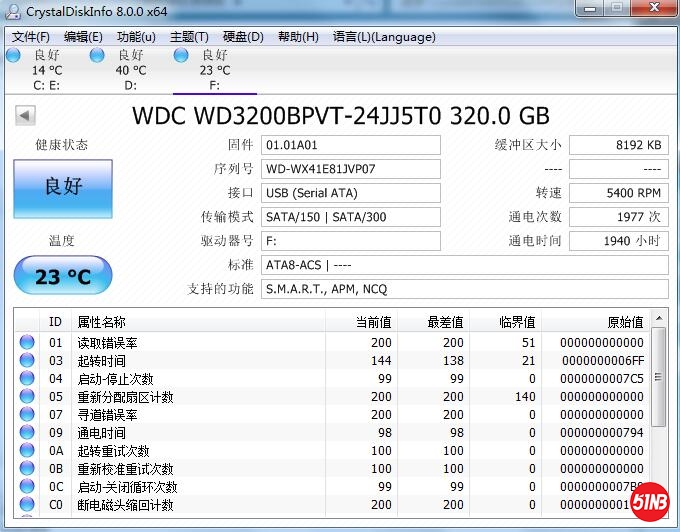This screenshot has width=680, height=532.
Task: Click the 23 °C temperature button
Action: pyautogui.click(x=62, y=277)
